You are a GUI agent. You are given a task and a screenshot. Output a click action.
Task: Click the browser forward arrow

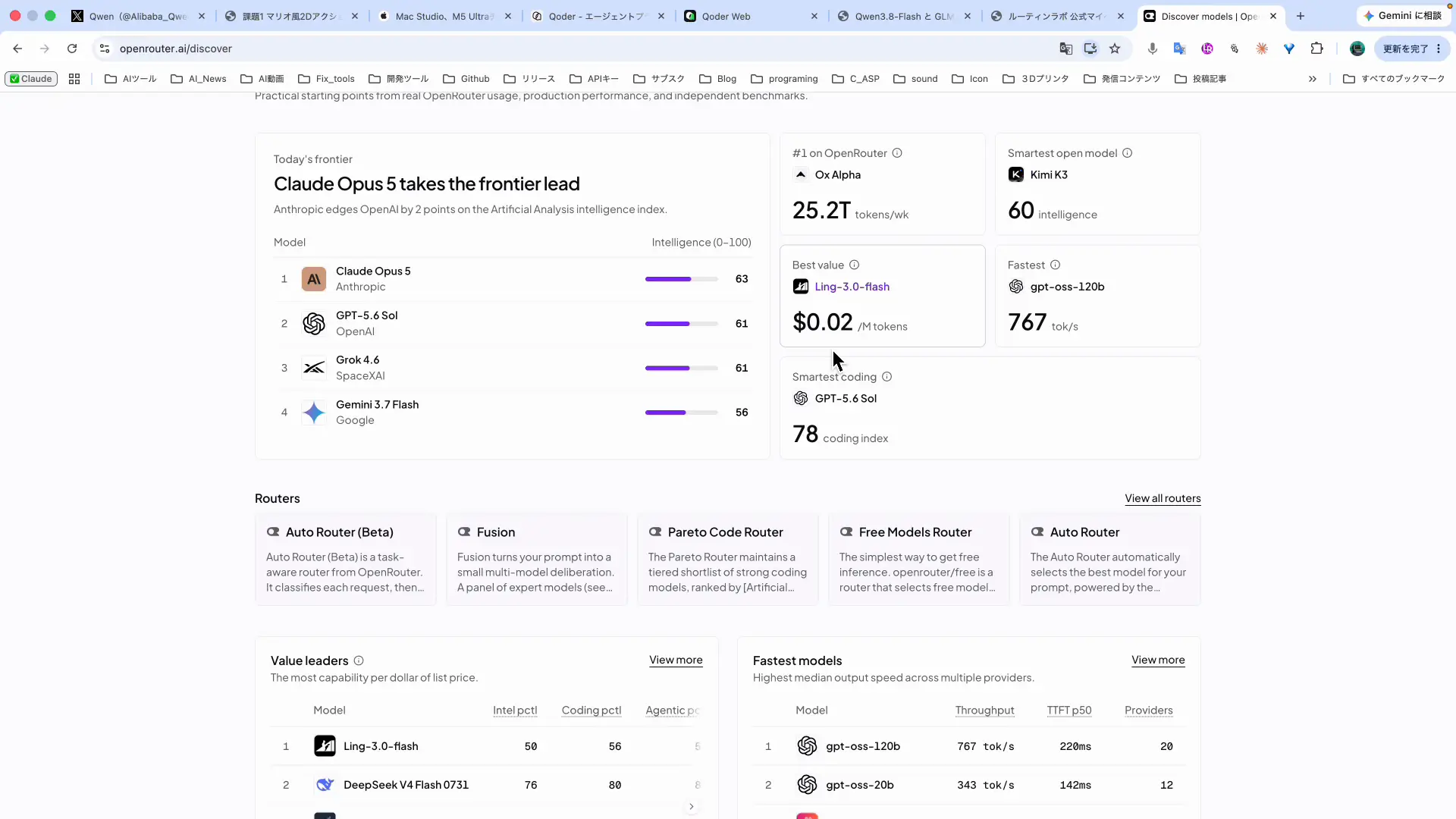[45, 49]
